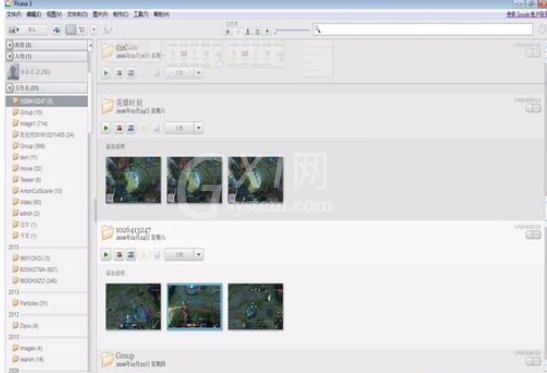Open the 编辑(E) menu

34,14
